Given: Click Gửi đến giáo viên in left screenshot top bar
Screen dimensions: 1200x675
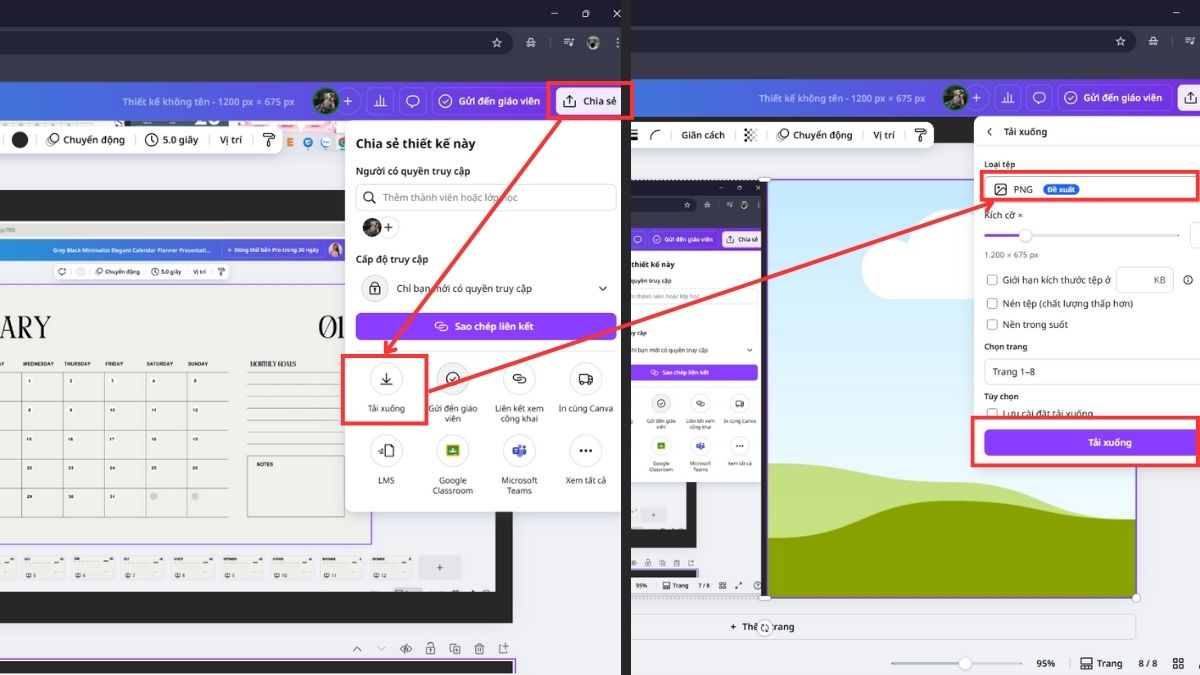Looking at the screenshot, I should [x=489, y=101].
